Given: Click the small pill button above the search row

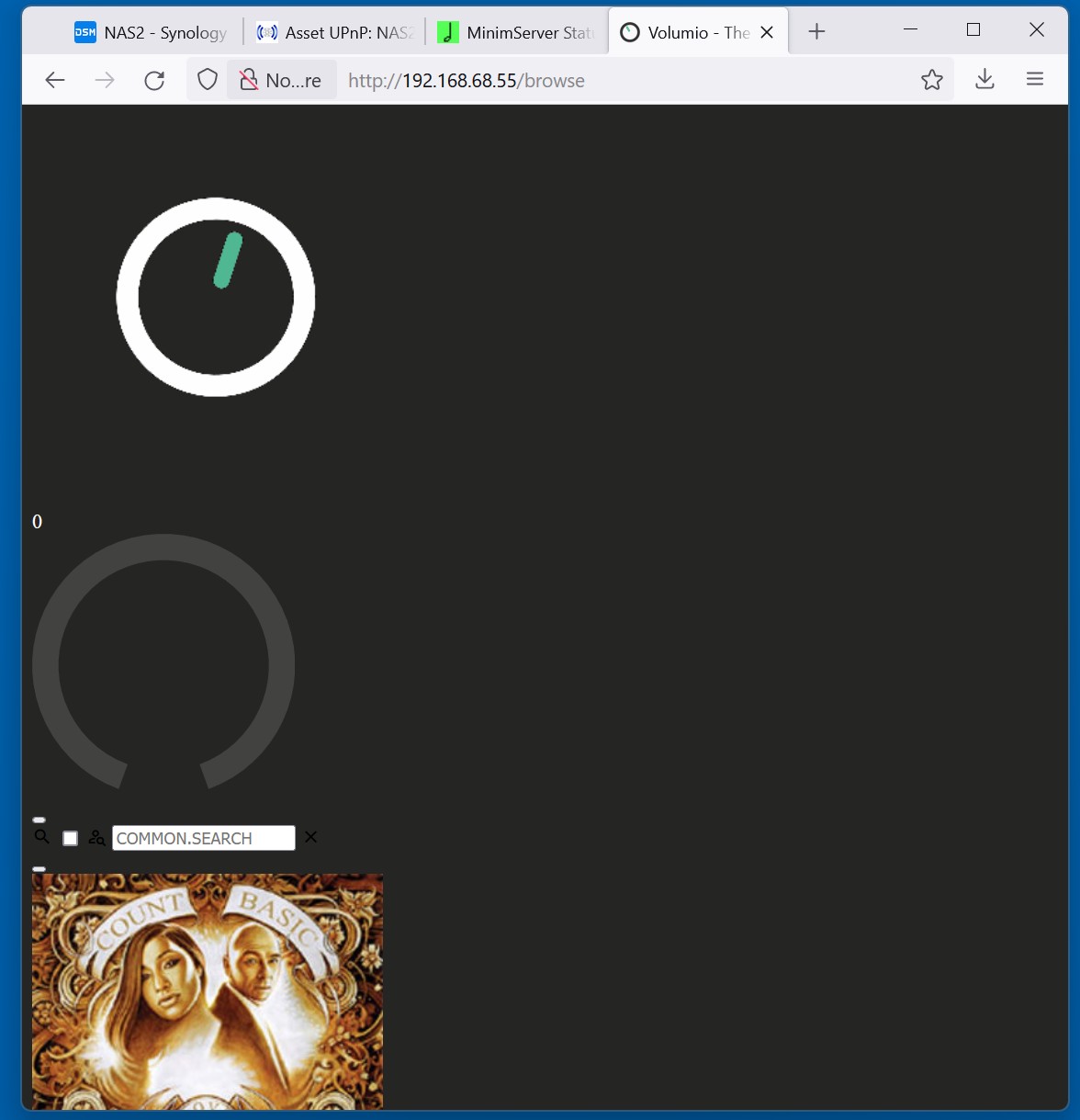Looking at the screenshot, I should point(39,820).
